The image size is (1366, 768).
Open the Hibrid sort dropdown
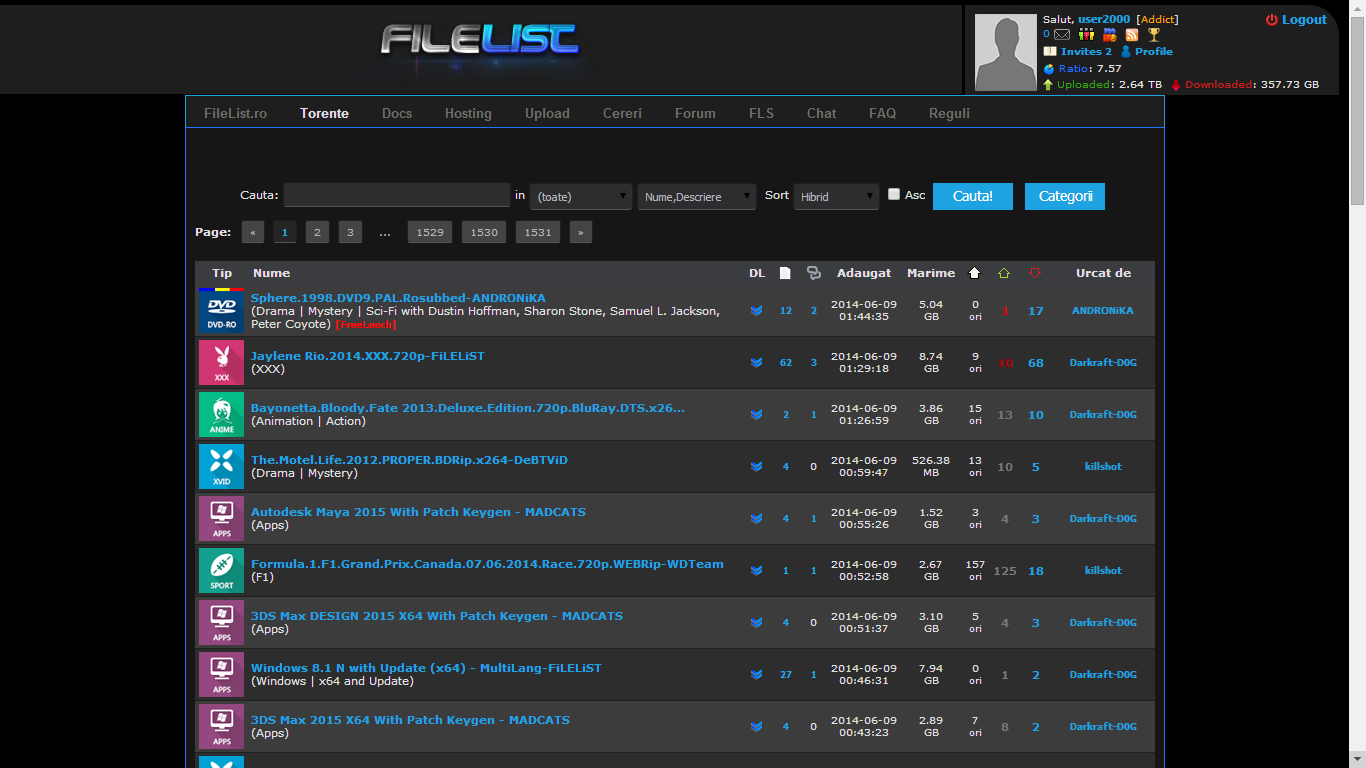(x=836, y=196)
